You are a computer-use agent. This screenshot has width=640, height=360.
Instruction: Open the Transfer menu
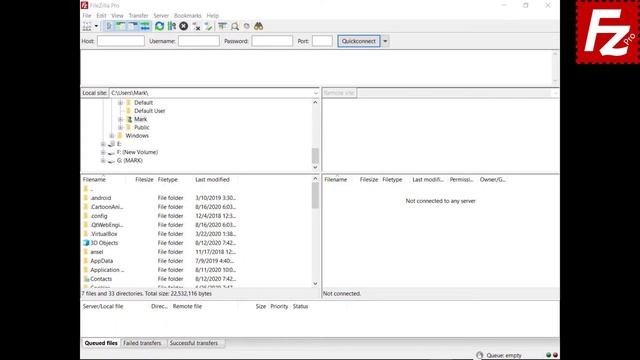(x=138, y=16)
